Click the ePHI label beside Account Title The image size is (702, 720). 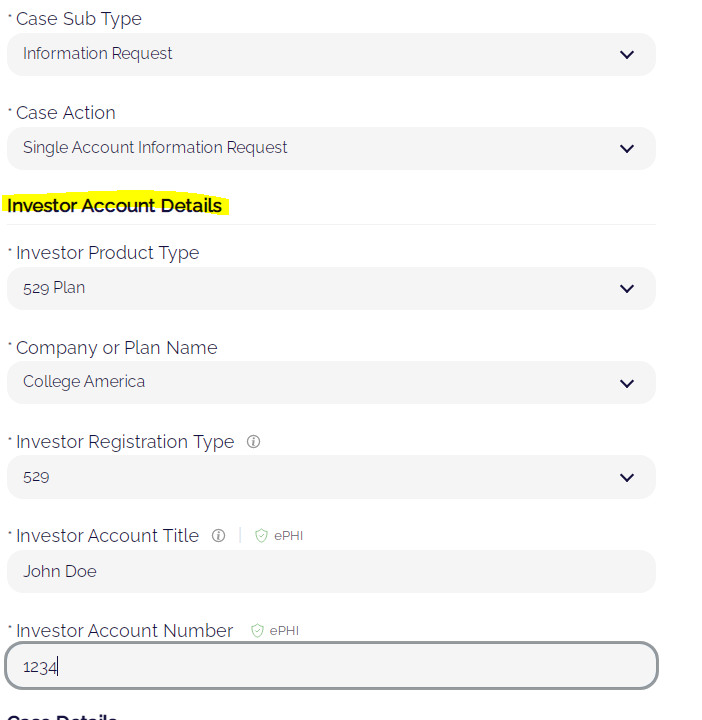click(x=288, y=536)
